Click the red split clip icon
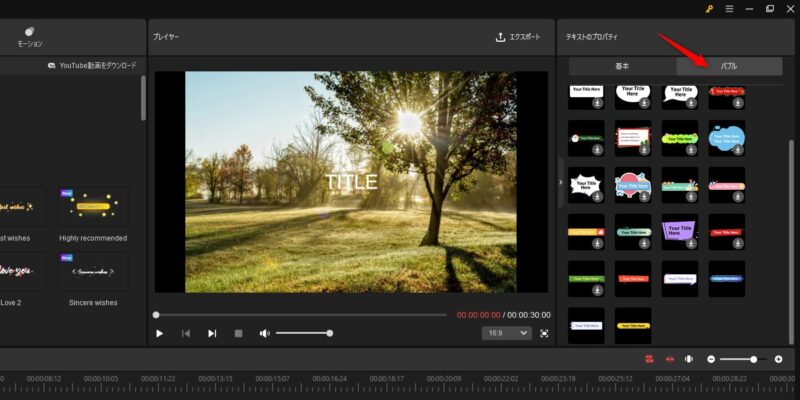Viewport: 800px width, 400px height. click(649, 359)
